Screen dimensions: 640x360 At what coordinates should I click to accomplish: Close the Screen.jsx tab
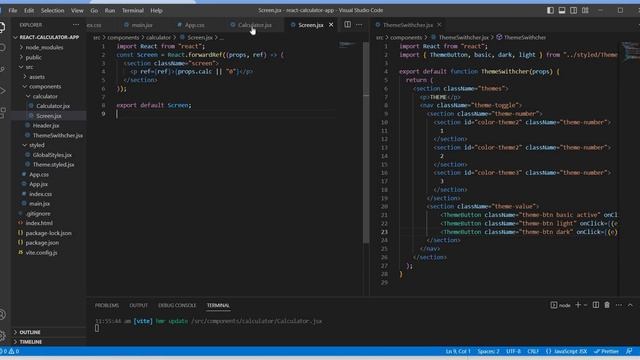331,25
